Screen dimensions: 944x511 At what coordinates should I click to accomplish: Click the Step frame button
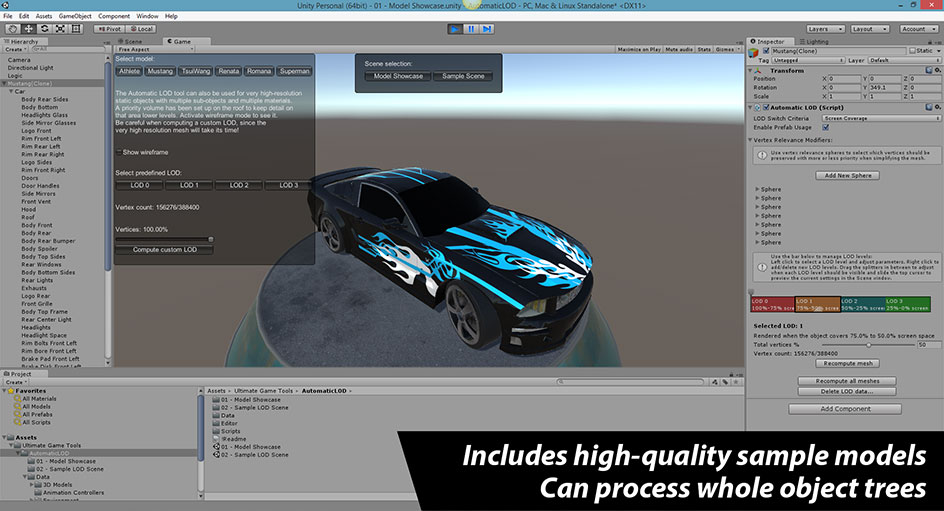486,28
